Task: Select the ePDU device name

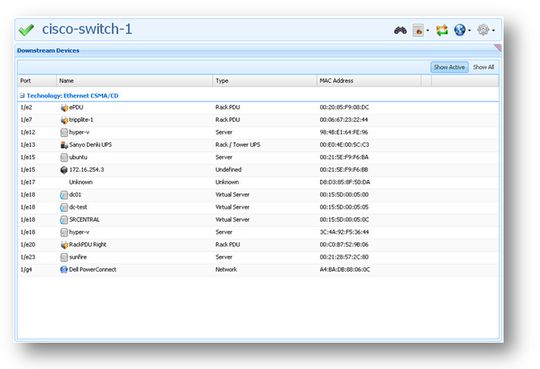Action: 76,107
